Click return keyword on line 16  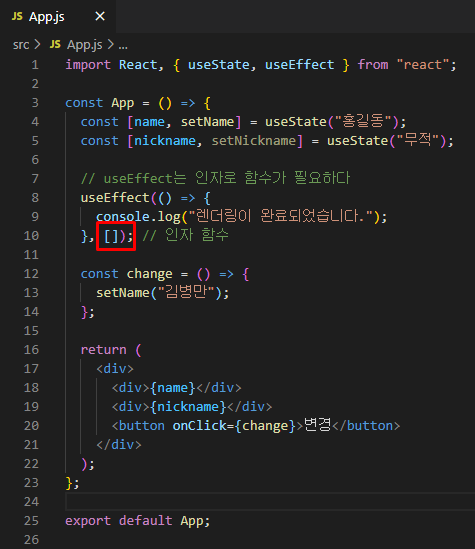click(x=104, y=350)
